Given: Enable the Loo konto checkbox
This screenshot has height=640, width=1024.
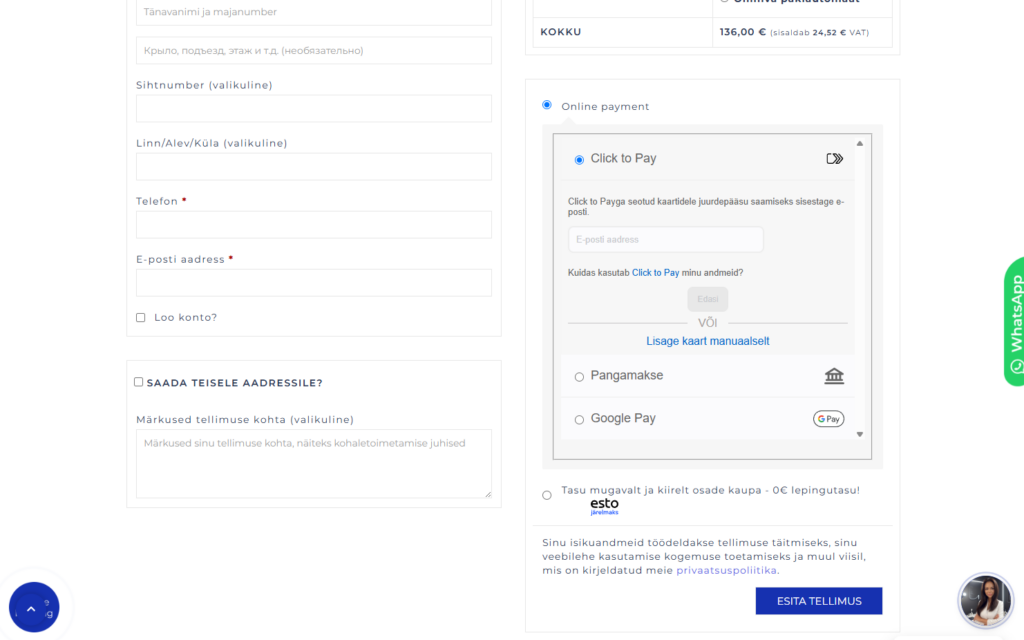Looking at the screenshot, I should click(141, 318).
